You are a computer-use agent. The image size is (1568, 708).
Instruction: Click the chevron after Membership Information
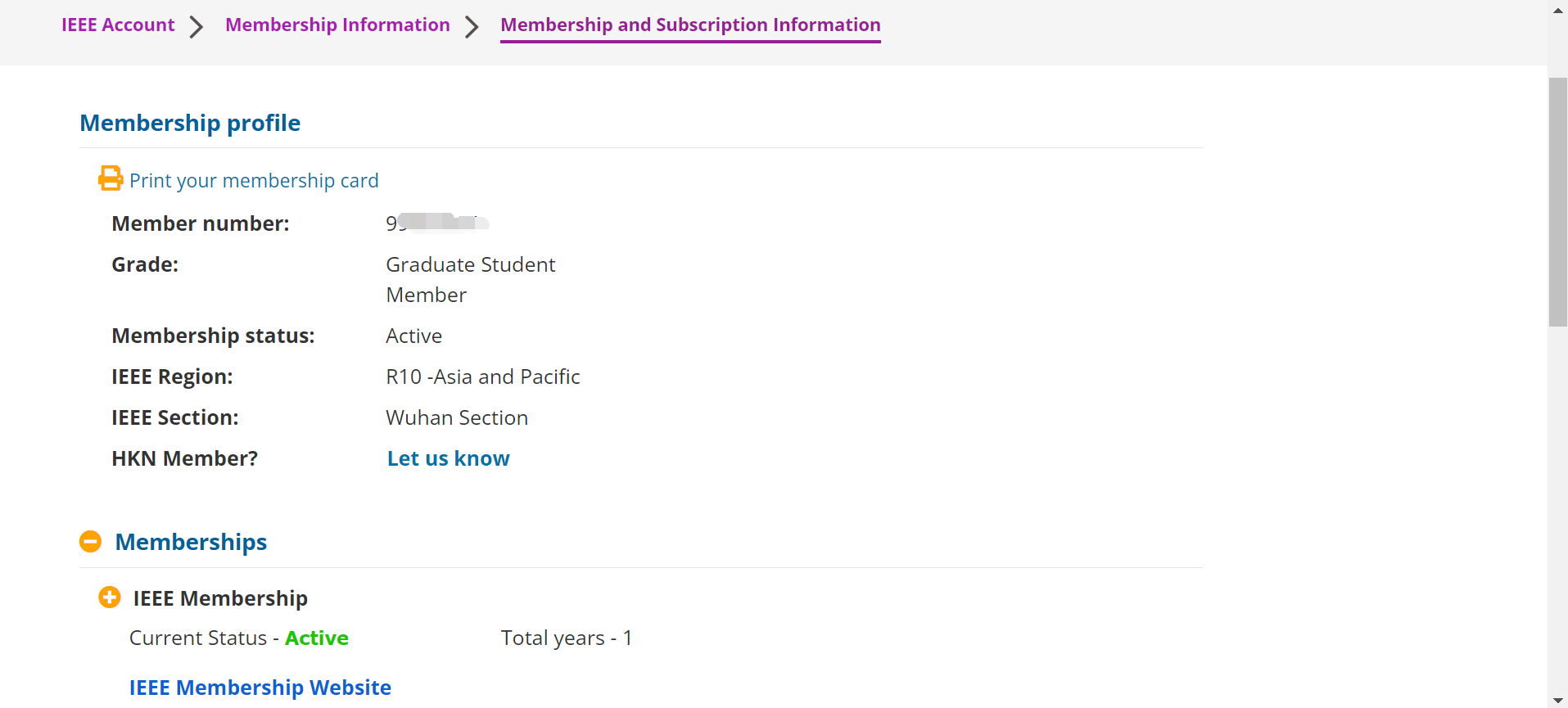(472, 27)
